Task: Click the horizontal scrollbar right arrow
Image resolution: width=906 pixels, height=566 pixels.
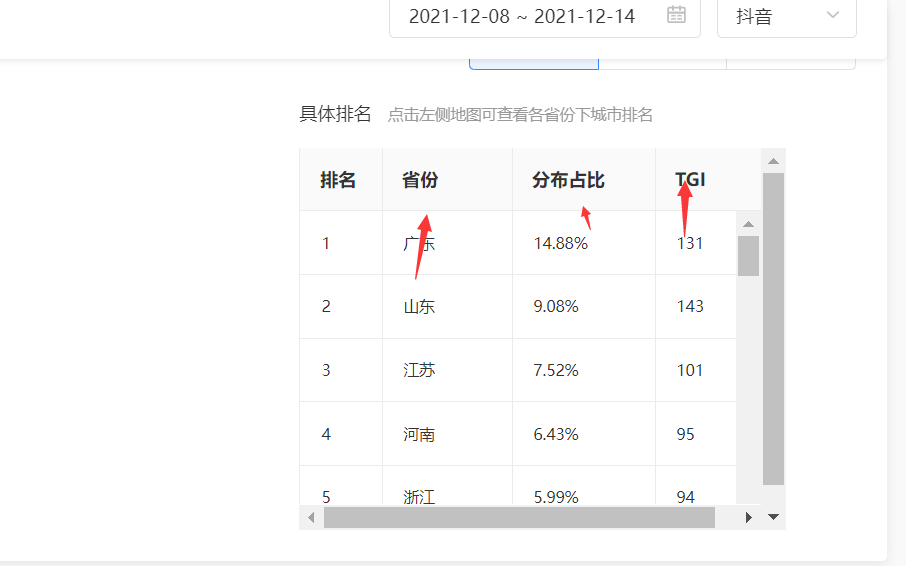Action: 748,517
